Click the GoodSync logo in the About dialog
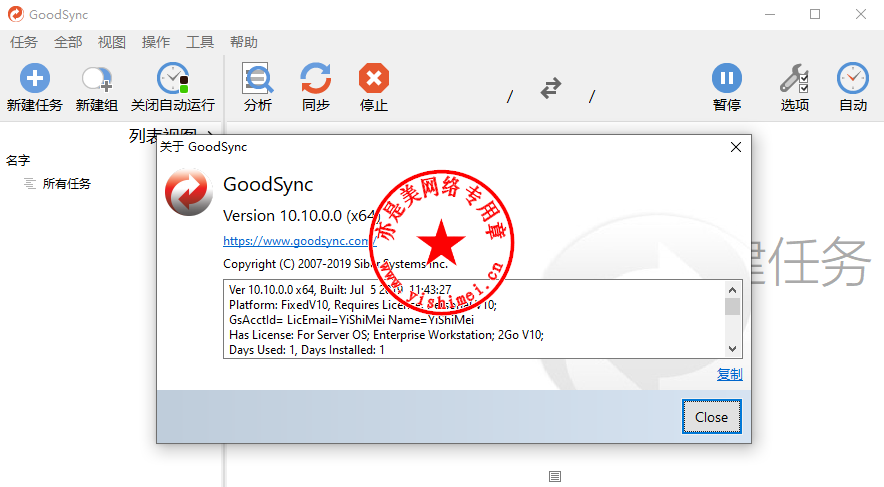 (x=189, y=192)
